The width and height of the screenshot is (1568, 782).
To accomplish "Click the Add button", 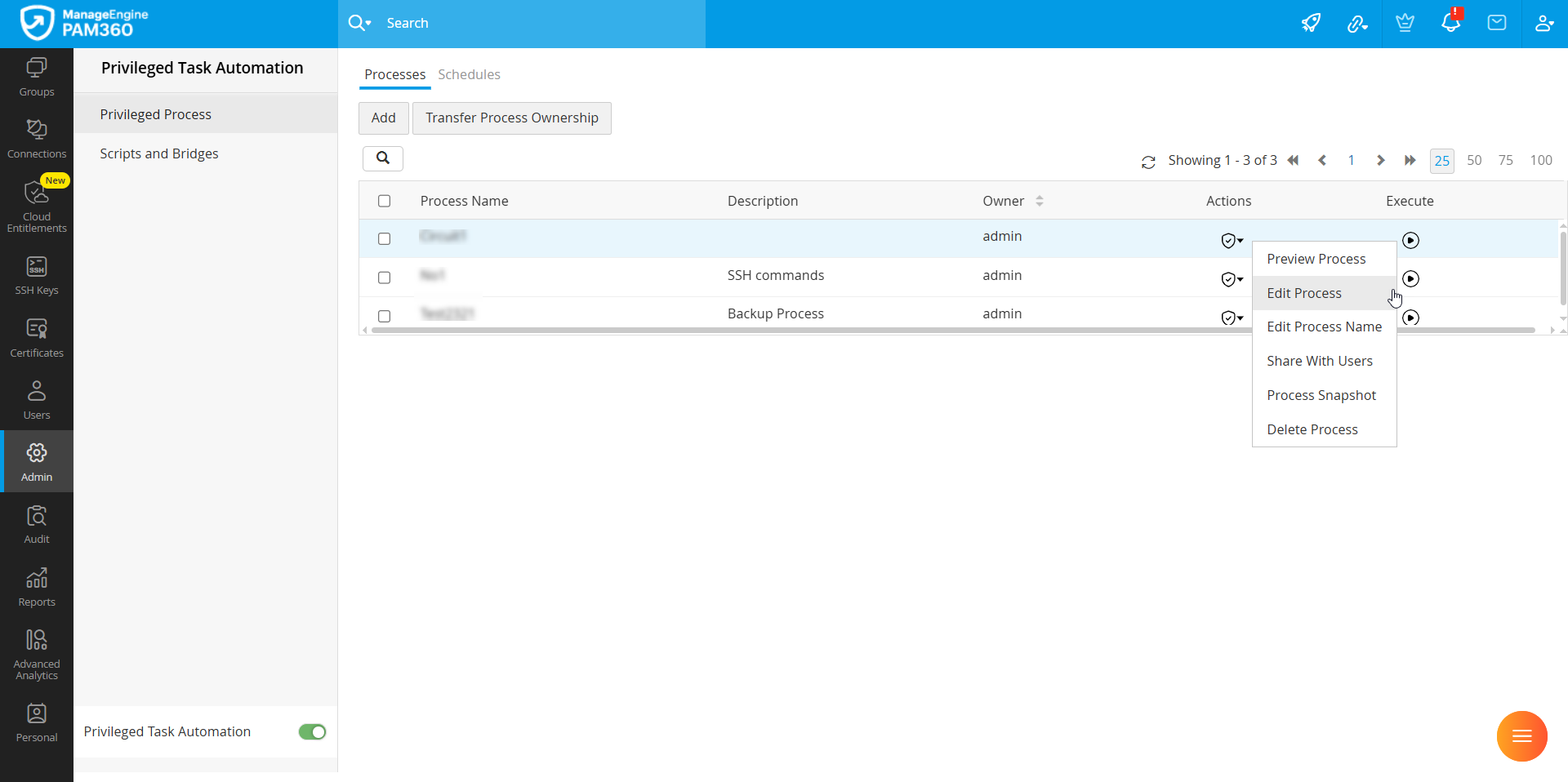I will pos(382,118).
